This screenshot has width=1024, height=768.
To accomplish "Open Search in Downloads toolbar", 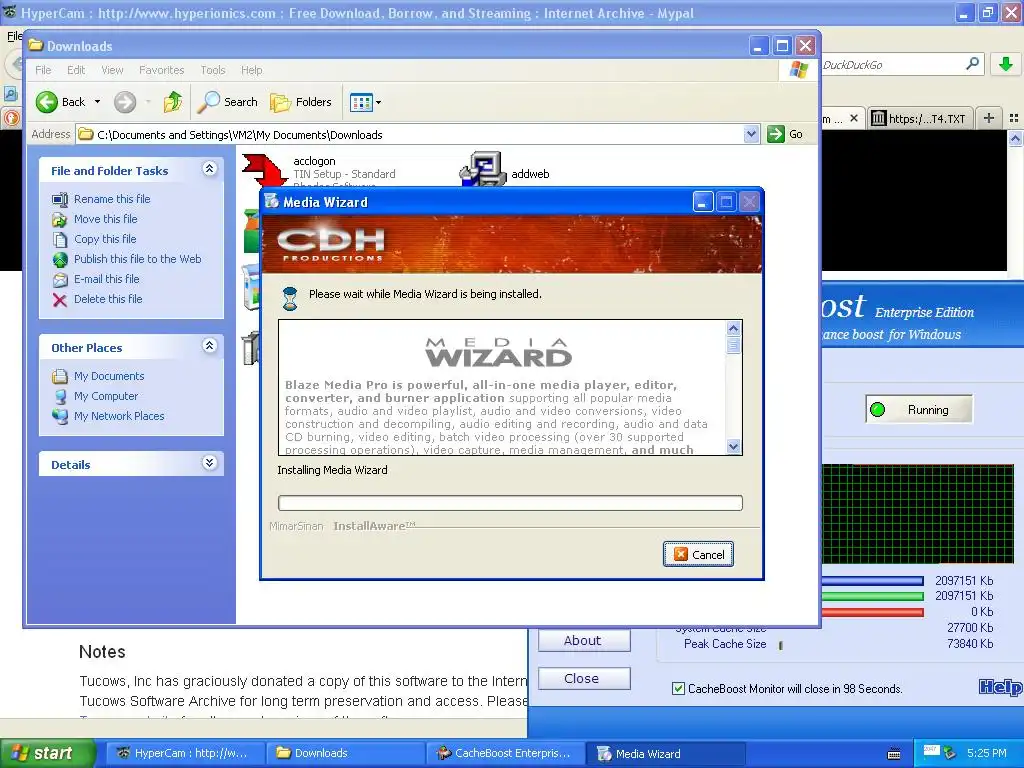I will coord(228,102).
